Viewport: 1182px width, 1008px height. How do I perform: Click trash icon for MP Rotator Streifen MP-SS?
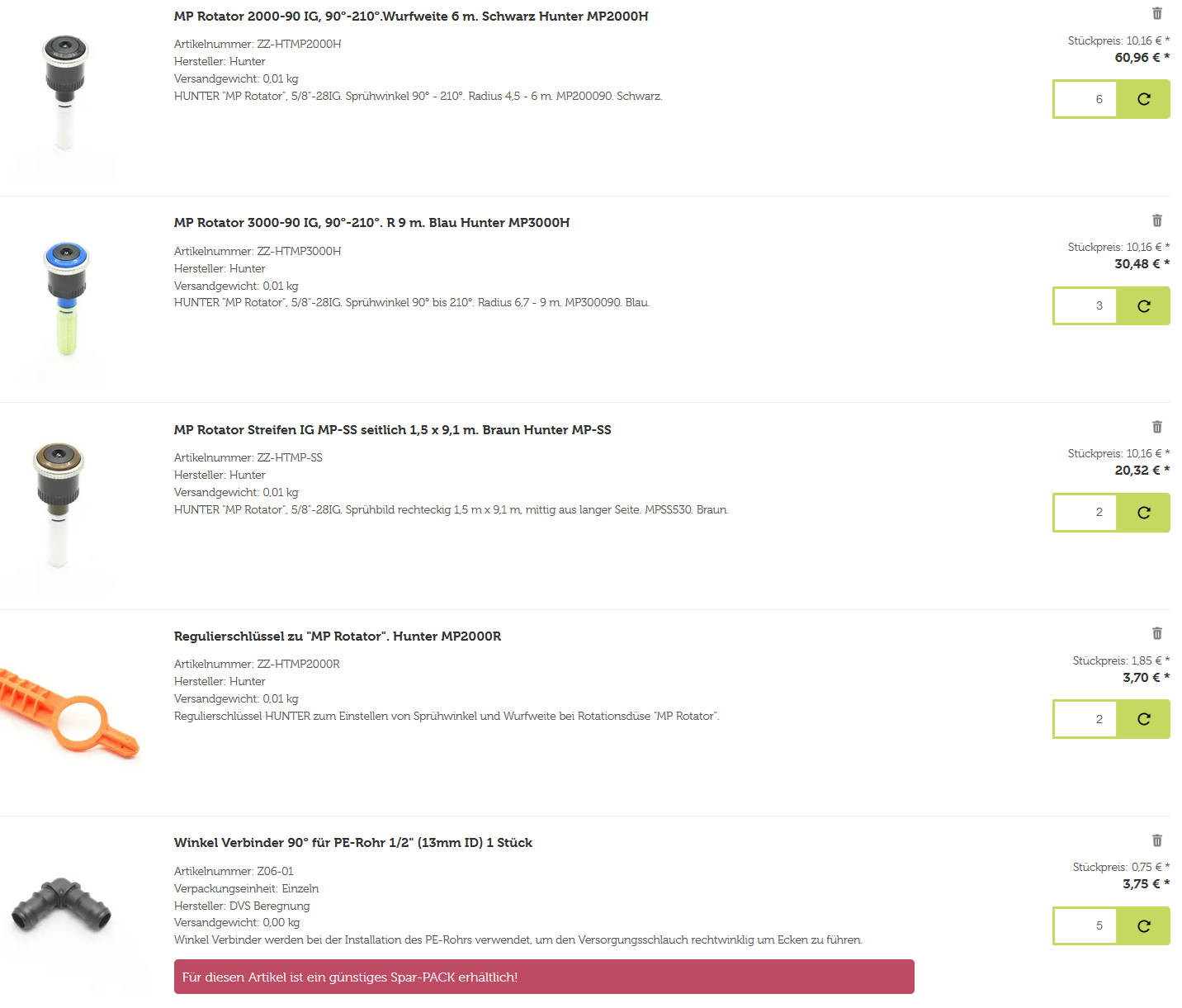[x=1156, y=427]
